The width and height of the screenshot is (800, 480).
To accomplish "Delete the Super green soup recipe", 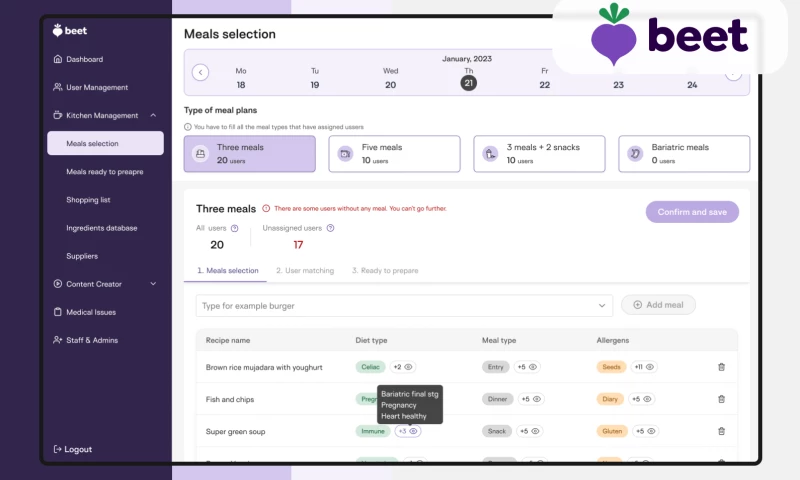I will point(721,431).
